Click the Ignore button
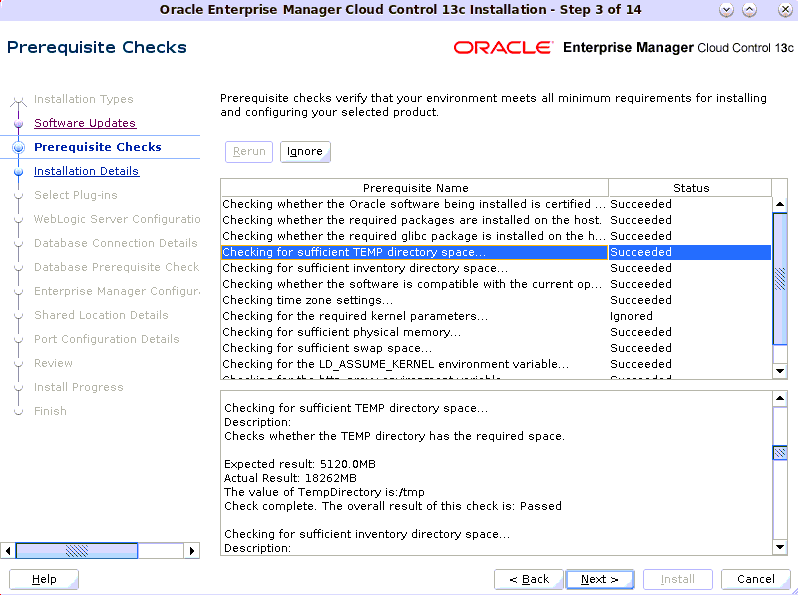The image size is (798, 595). (305, 152)
